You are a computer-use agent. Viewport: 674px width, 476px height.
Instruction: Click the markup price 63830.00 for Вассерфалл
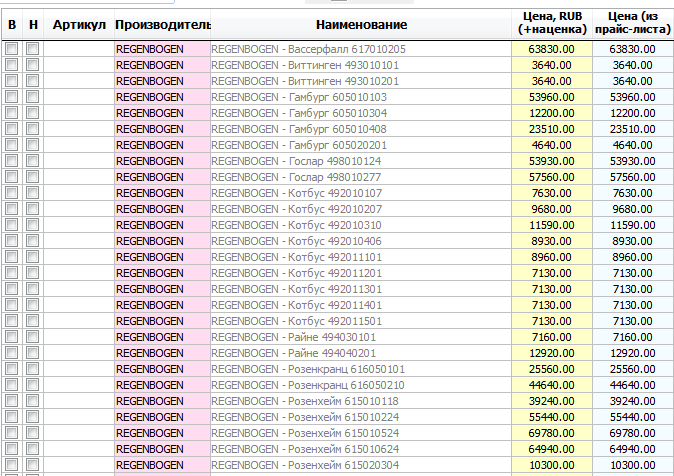point(551,49)
